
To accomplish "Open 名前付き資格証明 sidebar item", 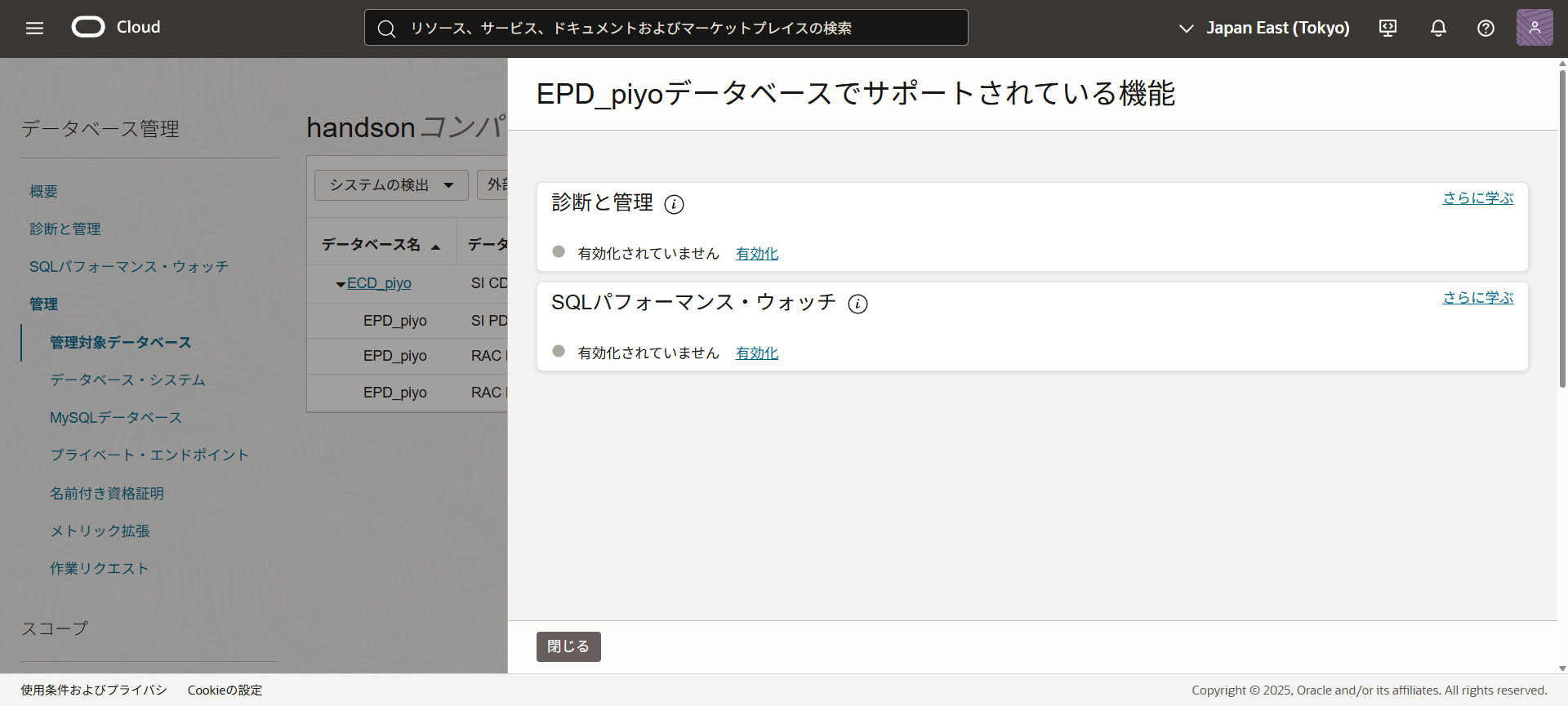I will point(107,493).
